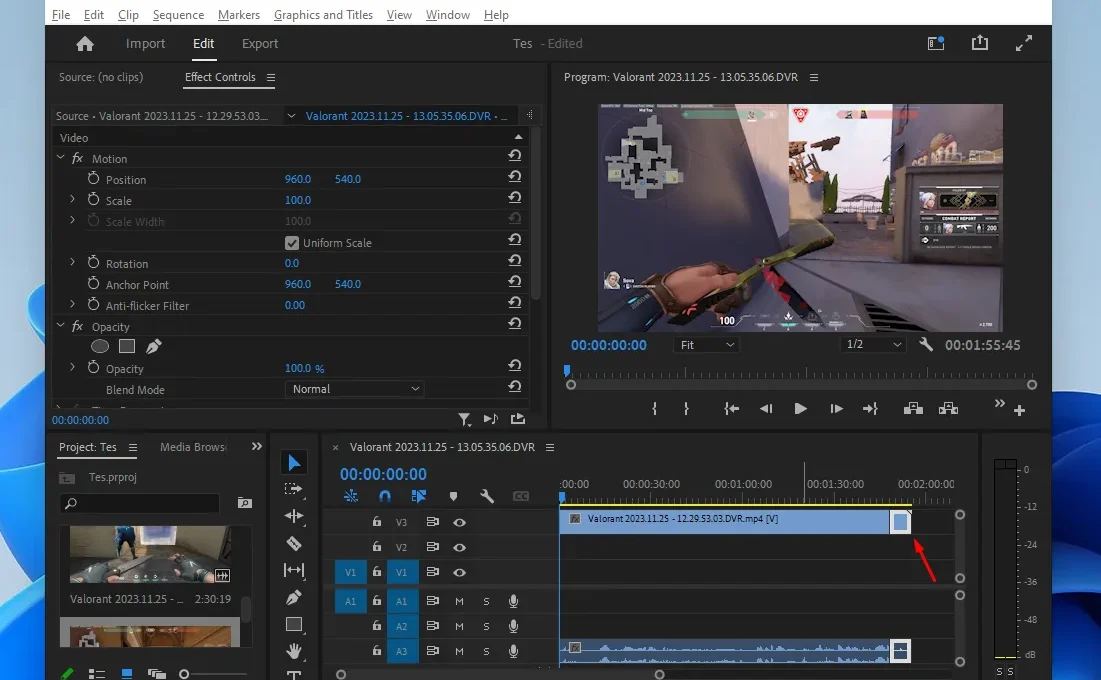Select the free draw bezier mask pen
The height and width of the screenshot is (680, 1101).
point(153,346)
